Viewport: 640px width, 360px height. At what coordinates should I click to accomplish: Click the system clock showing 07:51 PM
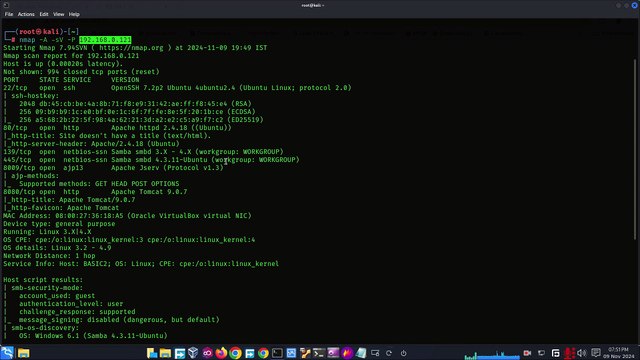(619, 353)
